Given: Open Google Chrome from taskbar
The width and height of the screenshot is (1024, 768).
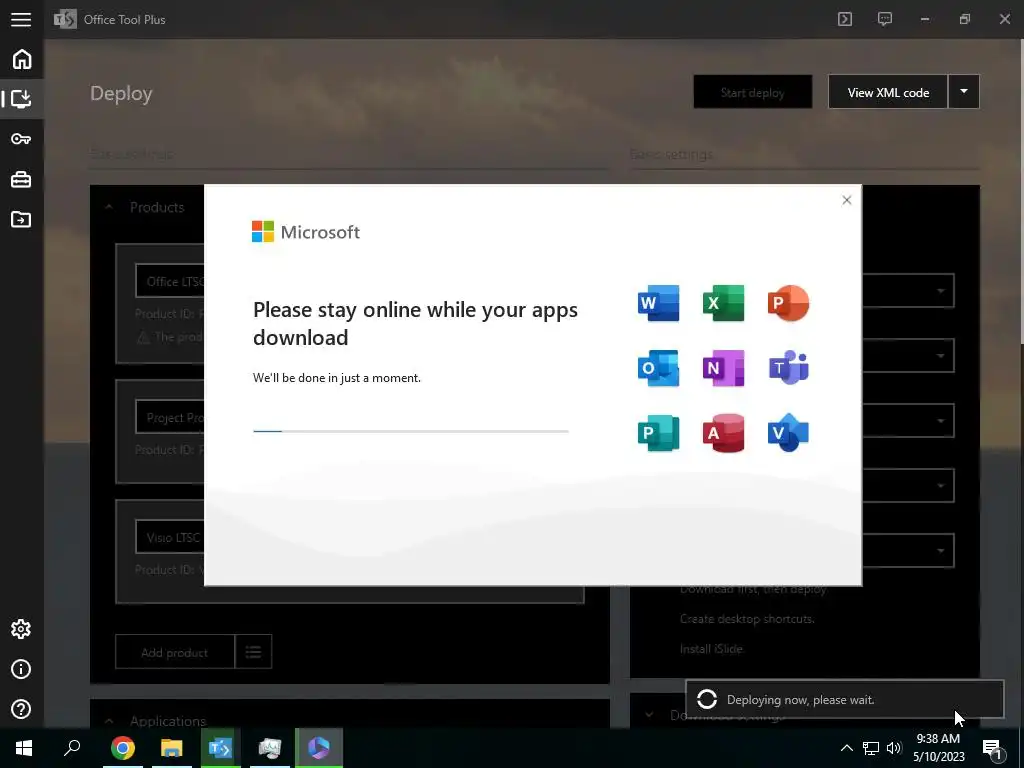Looking at the screenshot, I should tap(122, 748).
